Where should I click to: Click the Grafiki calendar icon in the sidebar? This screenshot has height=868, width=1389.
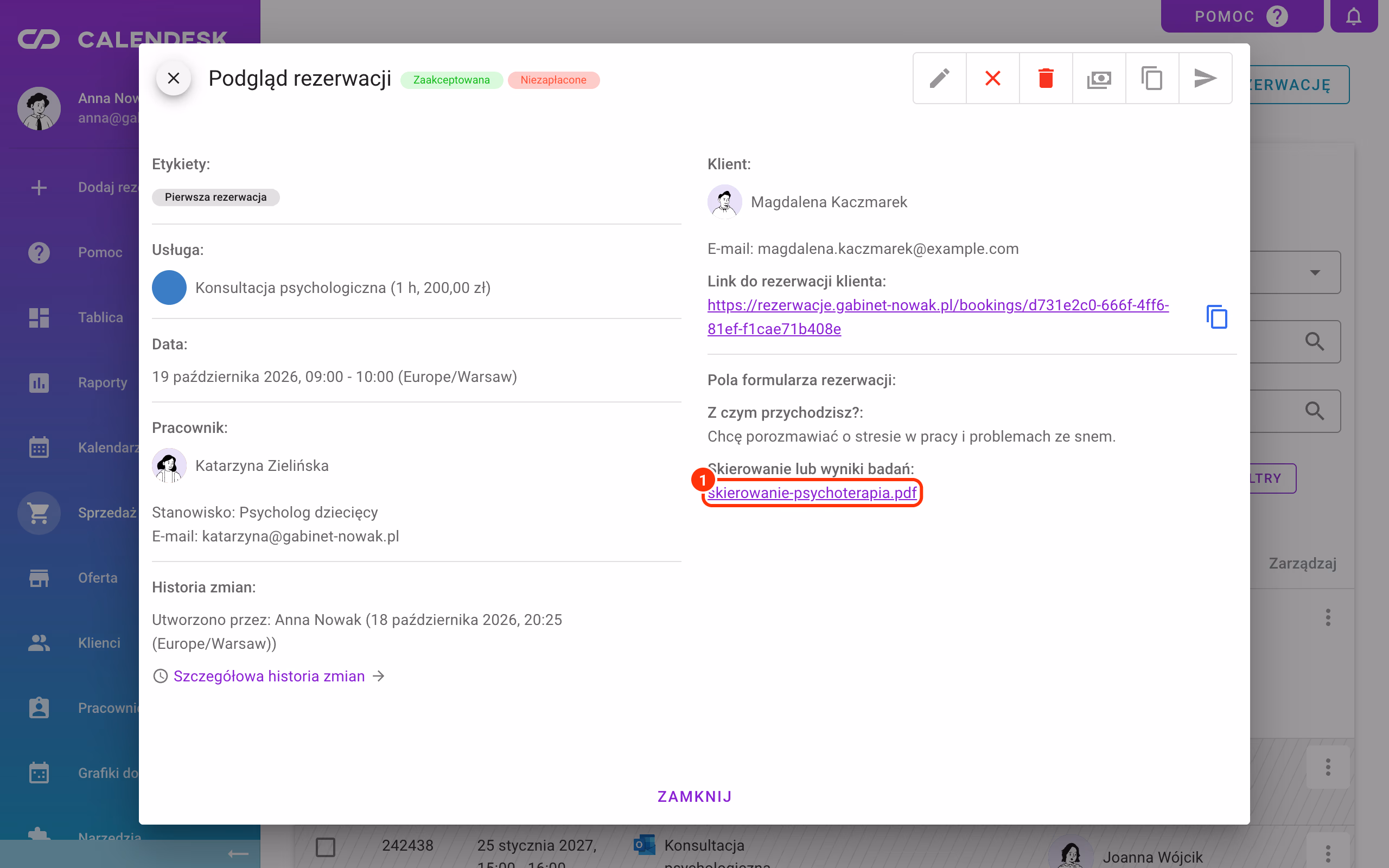click(39, 773)
